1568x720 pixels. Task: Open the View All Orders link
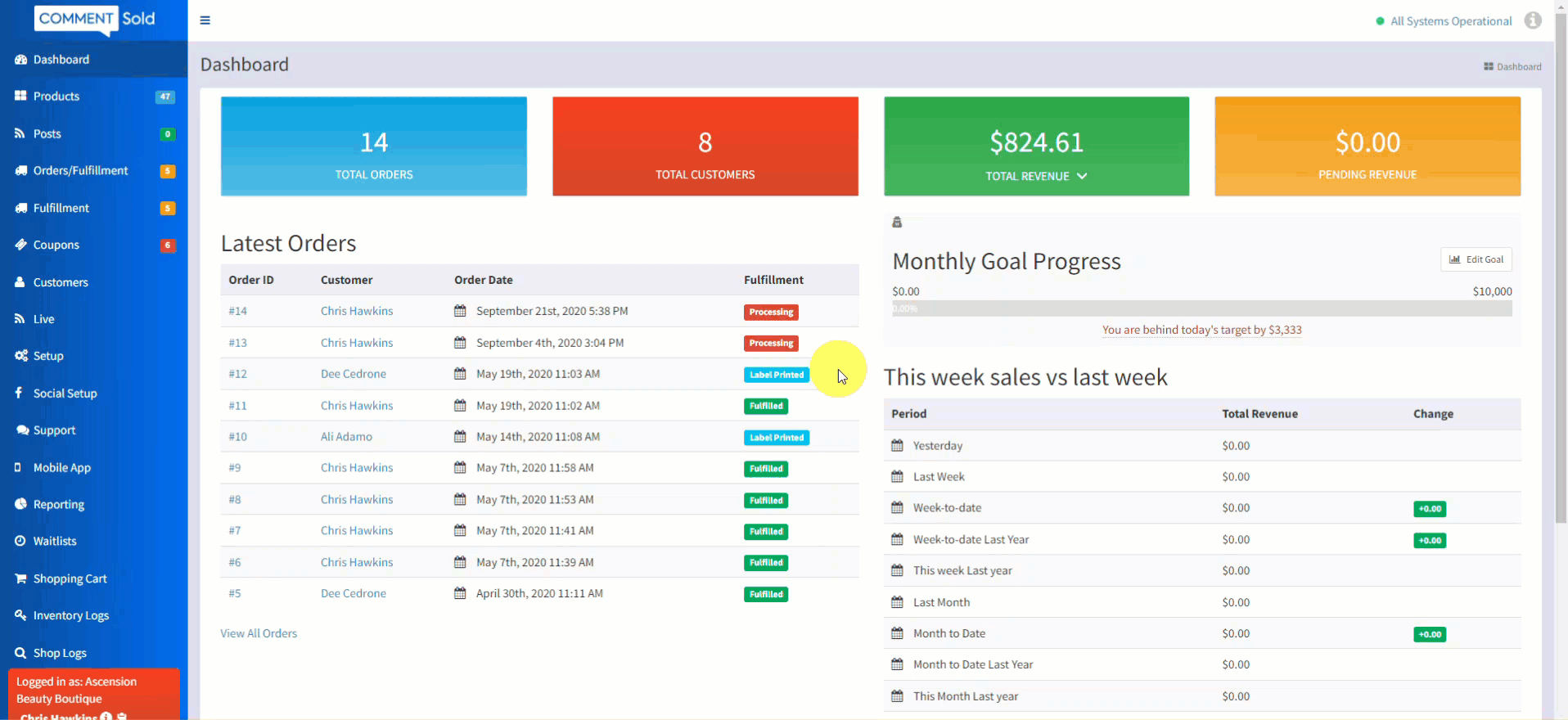pos(259,633)
